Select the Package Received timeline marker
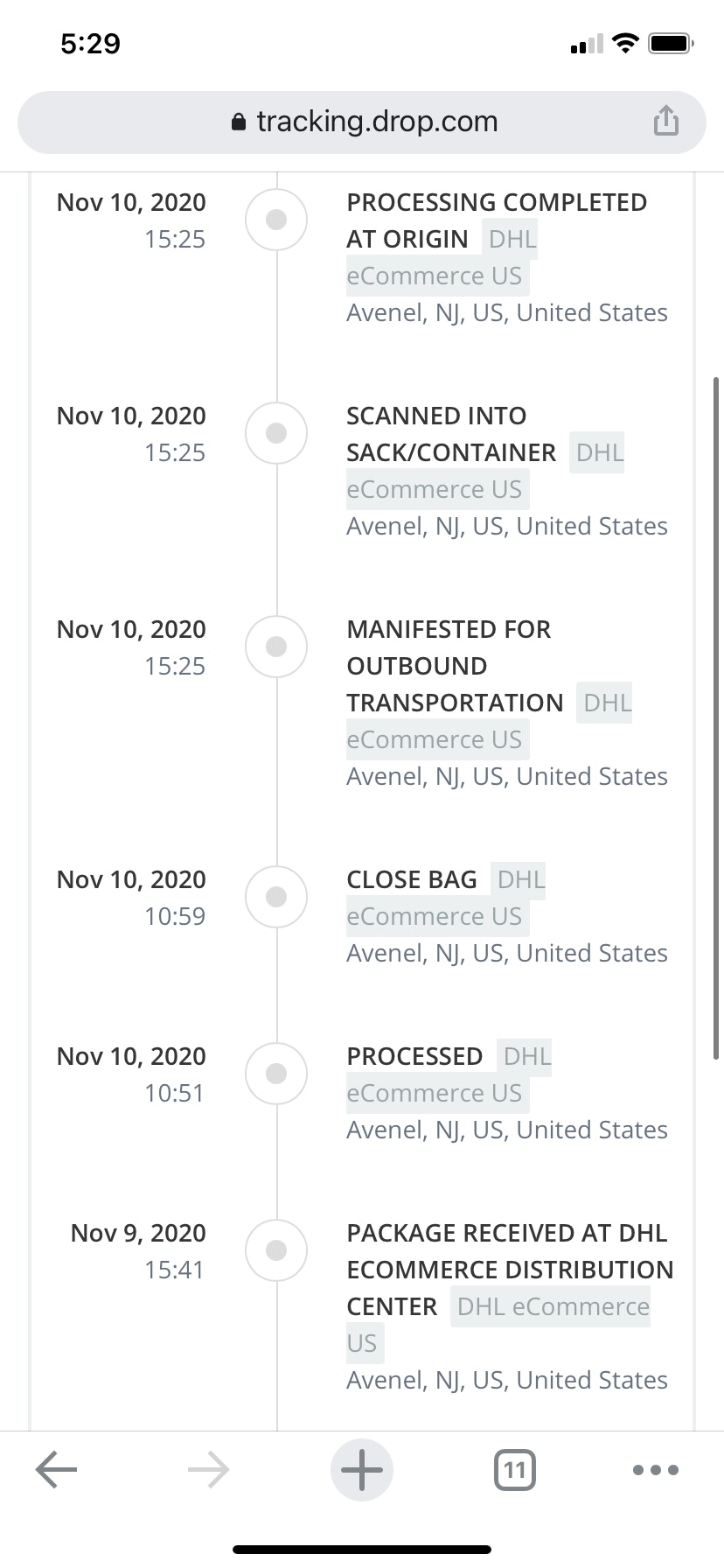Image resolution: width=724 pixels, height=1568 pixels. tap(276, 1250)
